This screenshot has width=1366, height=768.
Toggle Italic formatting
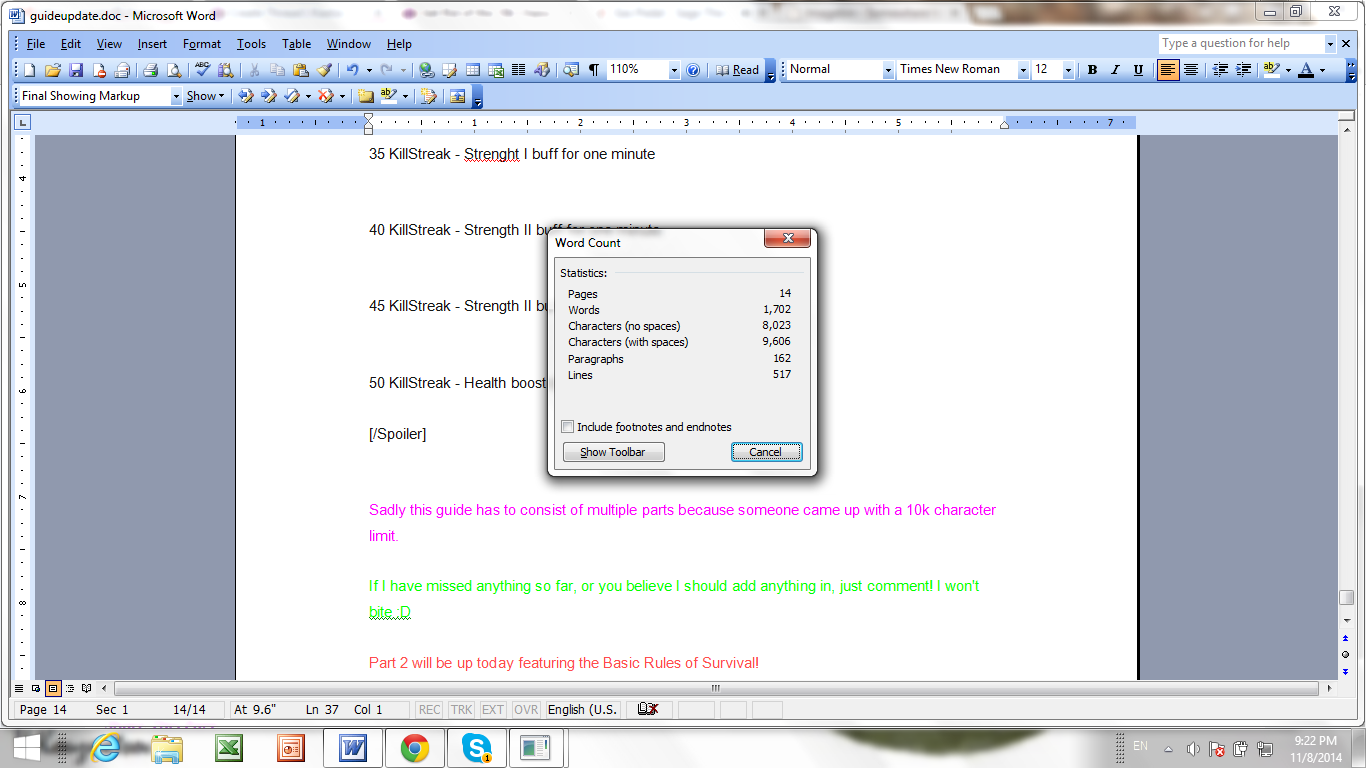click(1115, 70)
